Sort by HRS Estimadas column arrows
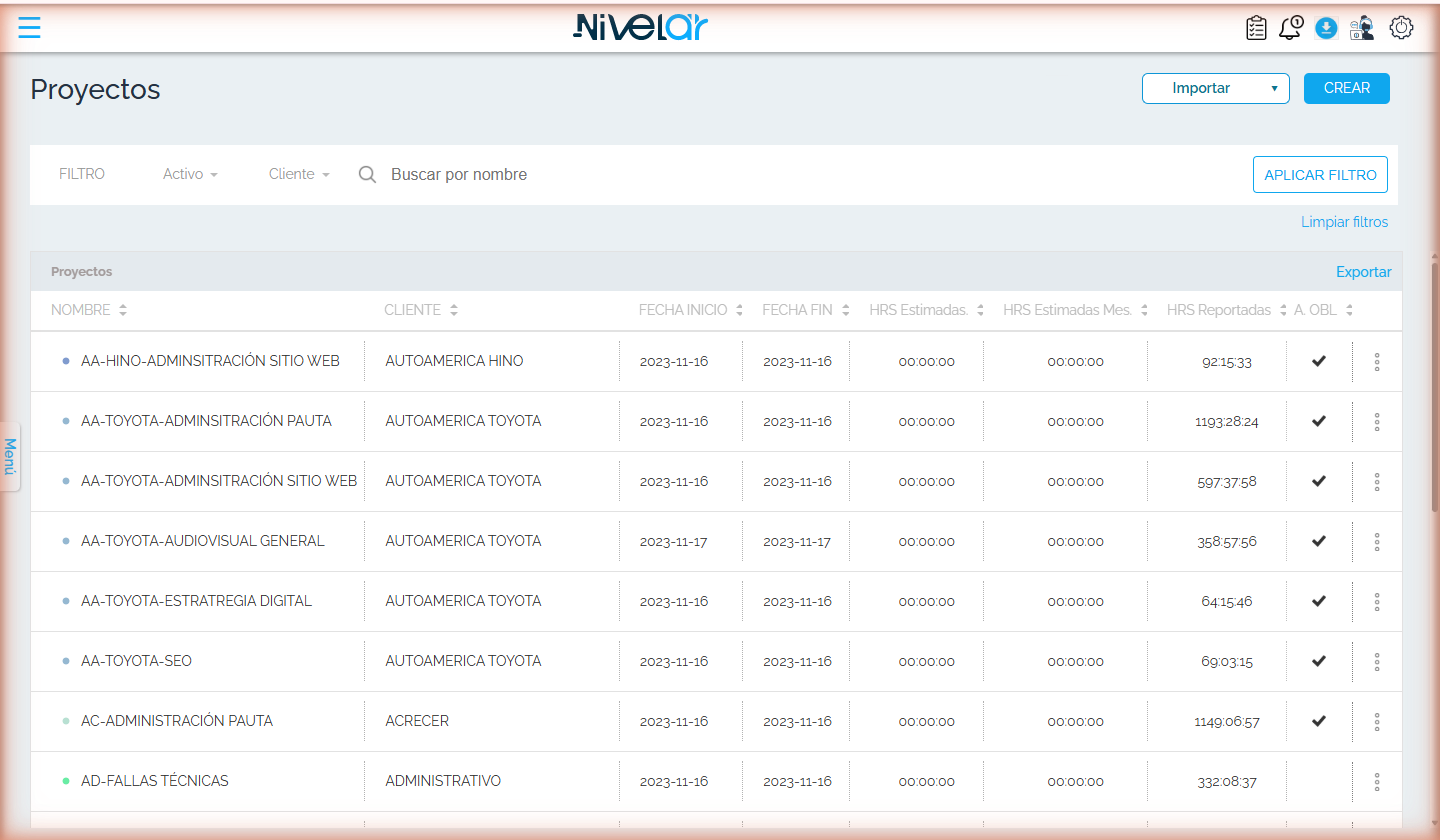This screenshot has width=1440, height=840. click(981, 311)
